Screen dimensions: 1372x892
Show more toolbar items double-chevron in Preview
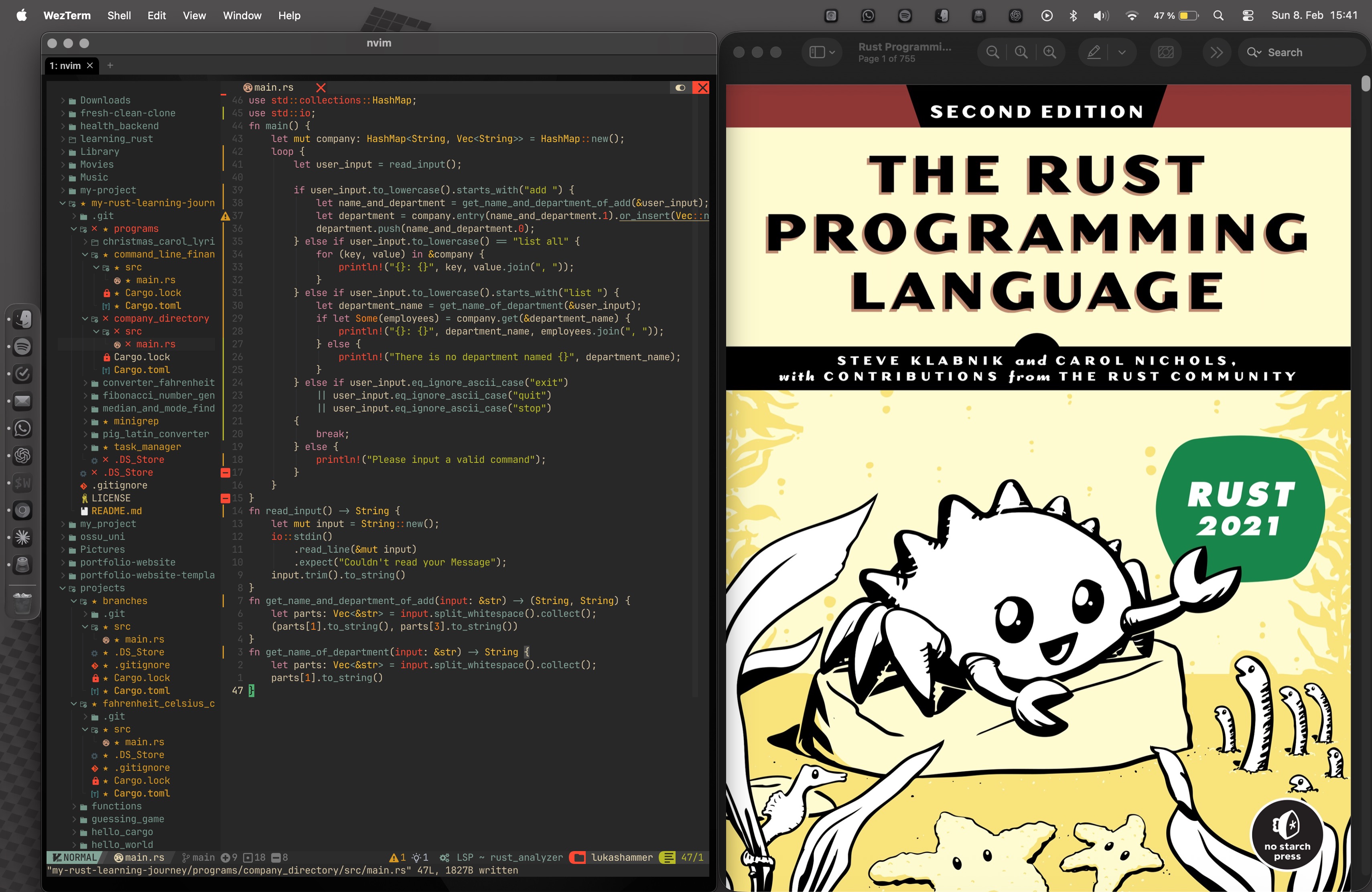(x=1216, y=53)
